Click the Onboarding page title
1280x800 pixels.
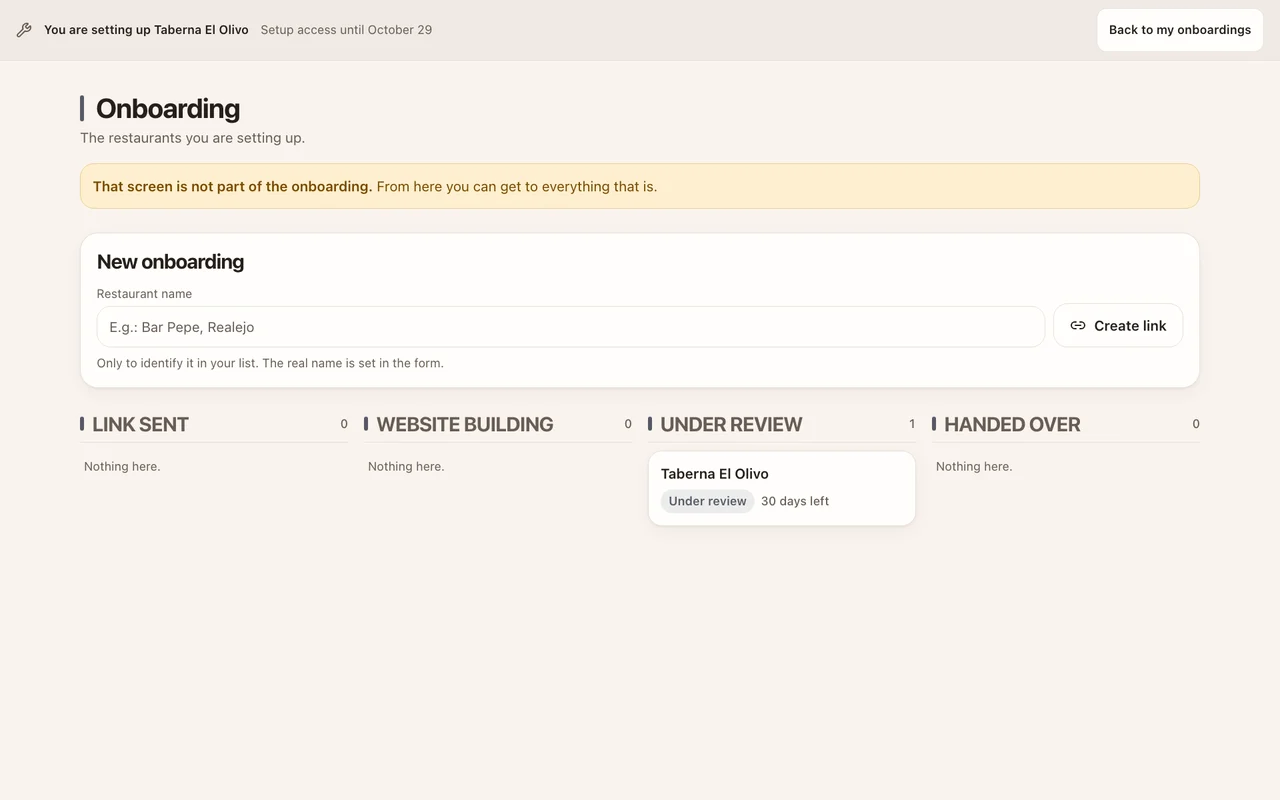[x=168, y=108]
